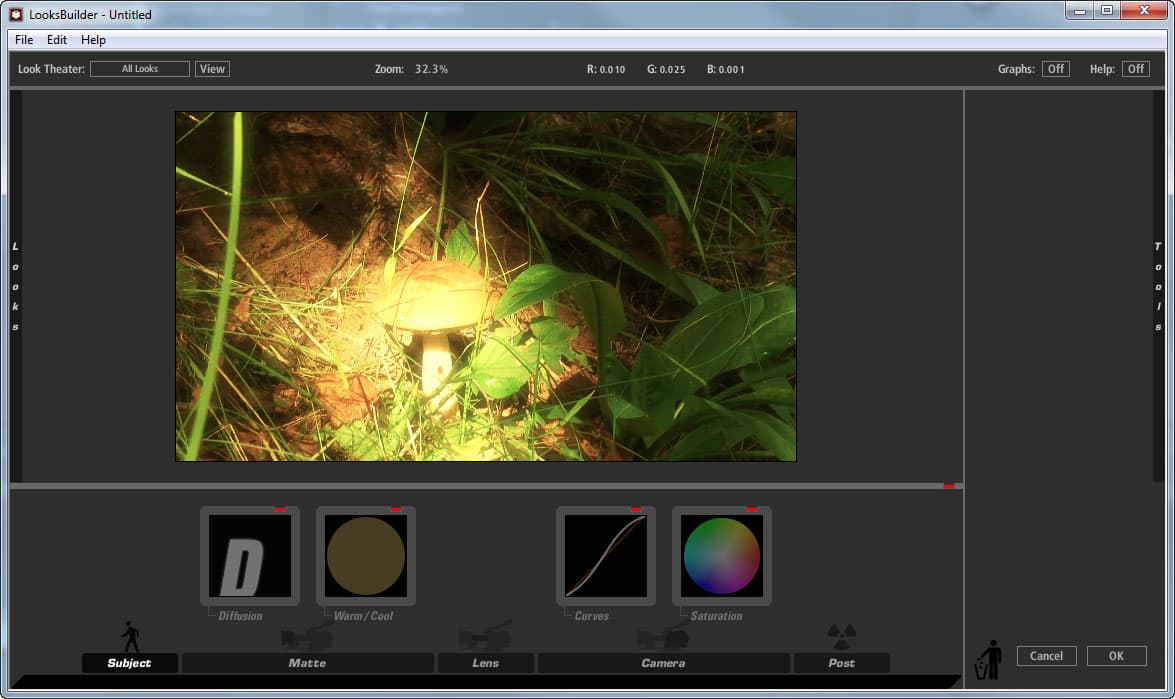The image size is (1175, 699).
Task: Toggle Graphs on or off
Action: pyautogui.click(x=1055, y=69)
